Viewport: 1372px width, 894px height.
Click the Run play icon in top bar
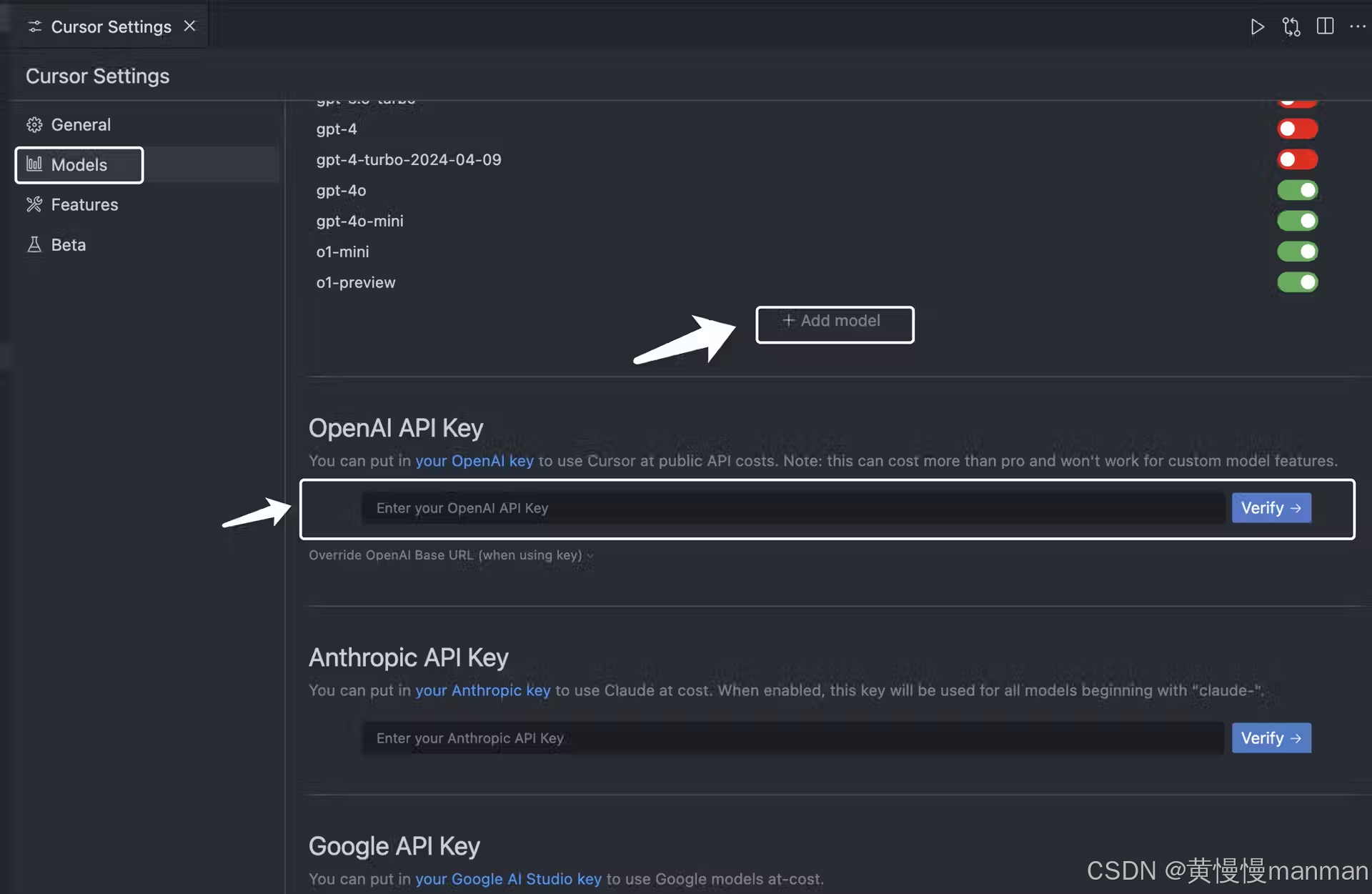[1257, 27]
